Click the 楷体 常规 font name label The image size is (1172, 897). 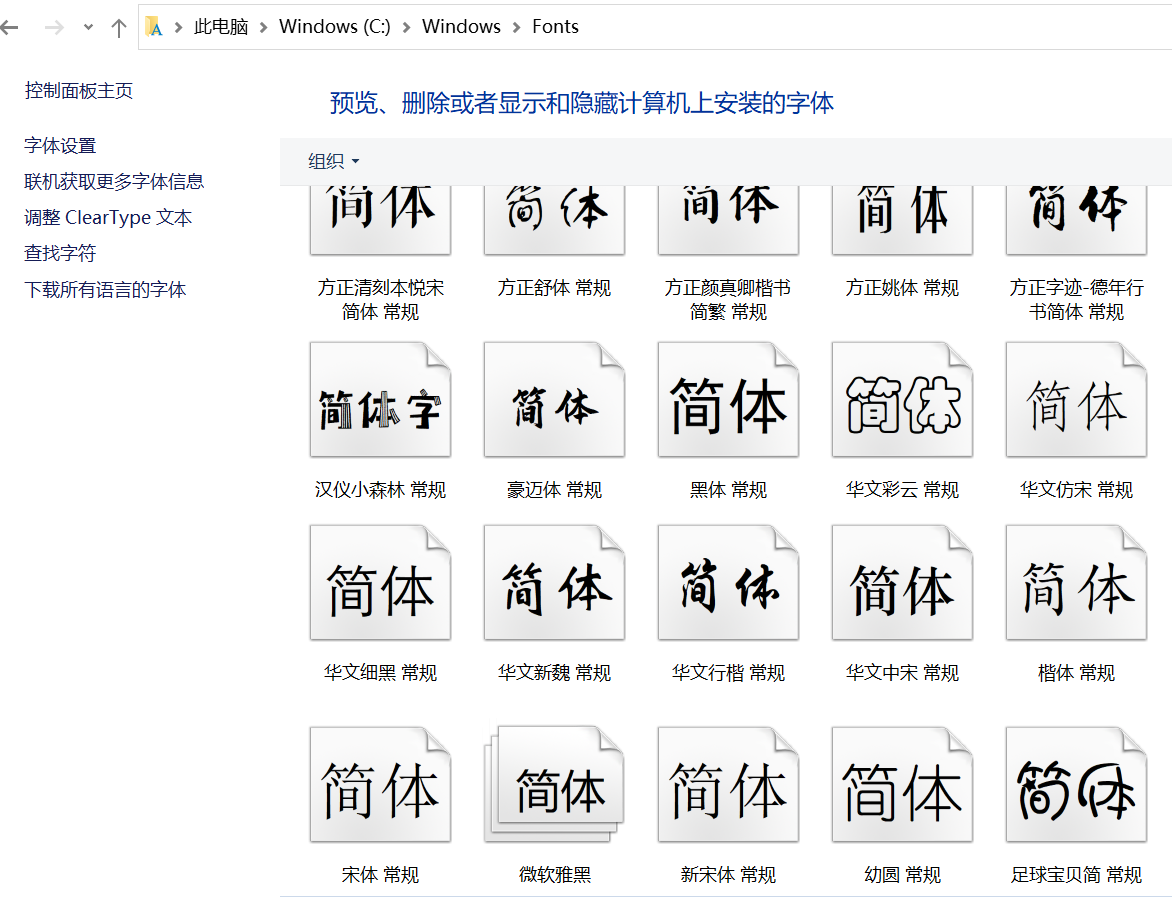1076,673
